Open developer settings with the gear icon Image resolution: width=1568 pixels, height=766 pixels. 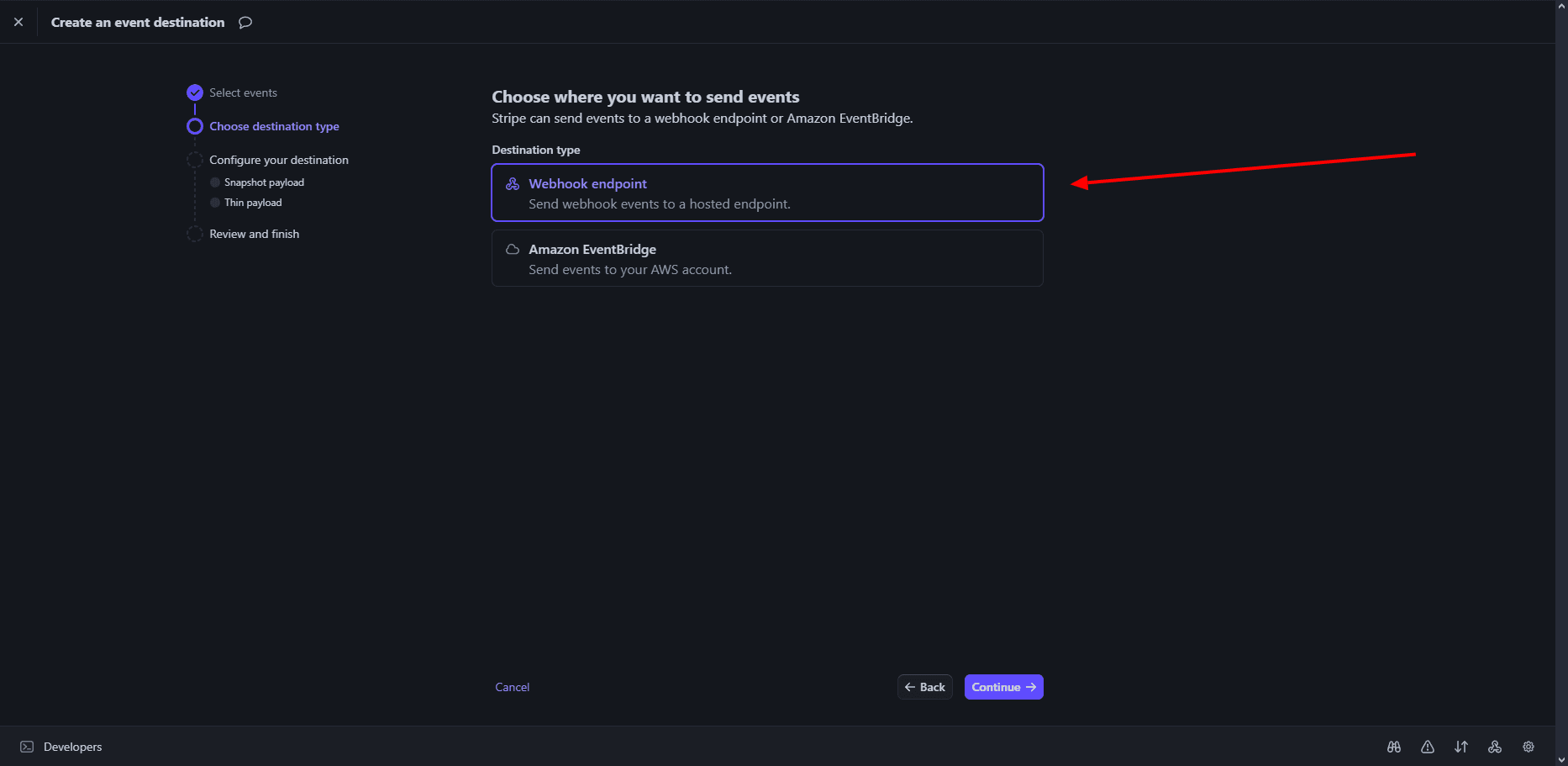[1529, 747]
